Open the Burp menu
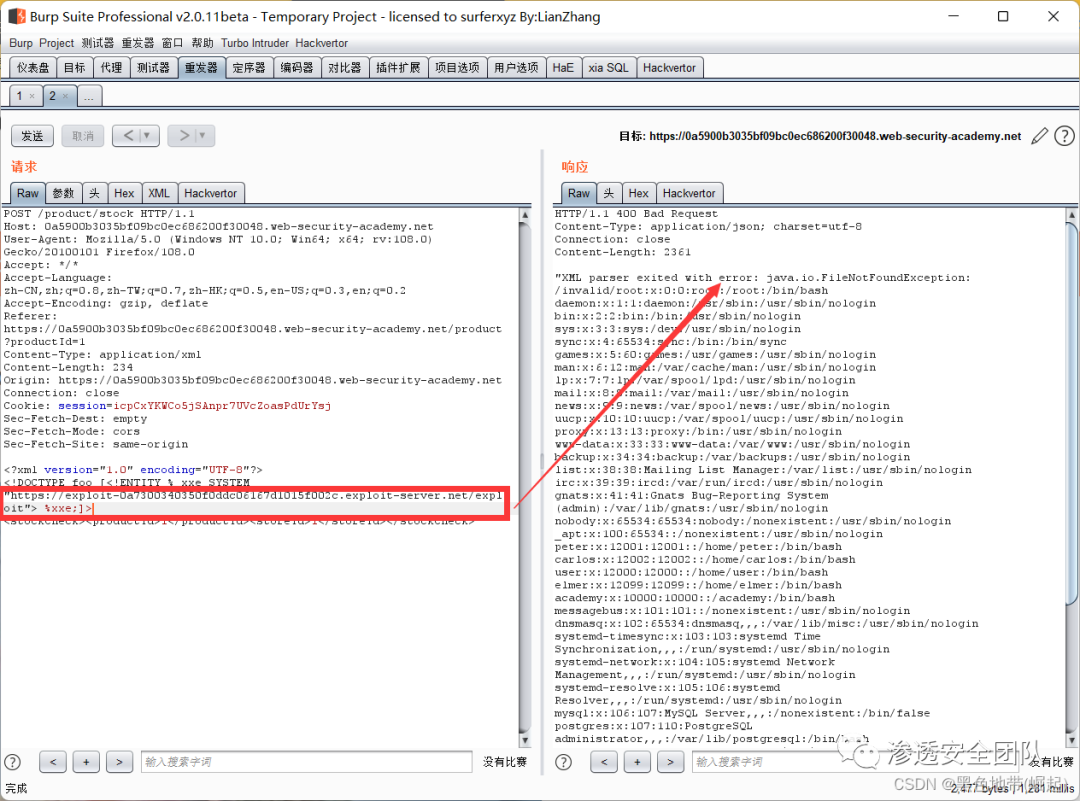Screen dimensions: 1080x801 21,43
